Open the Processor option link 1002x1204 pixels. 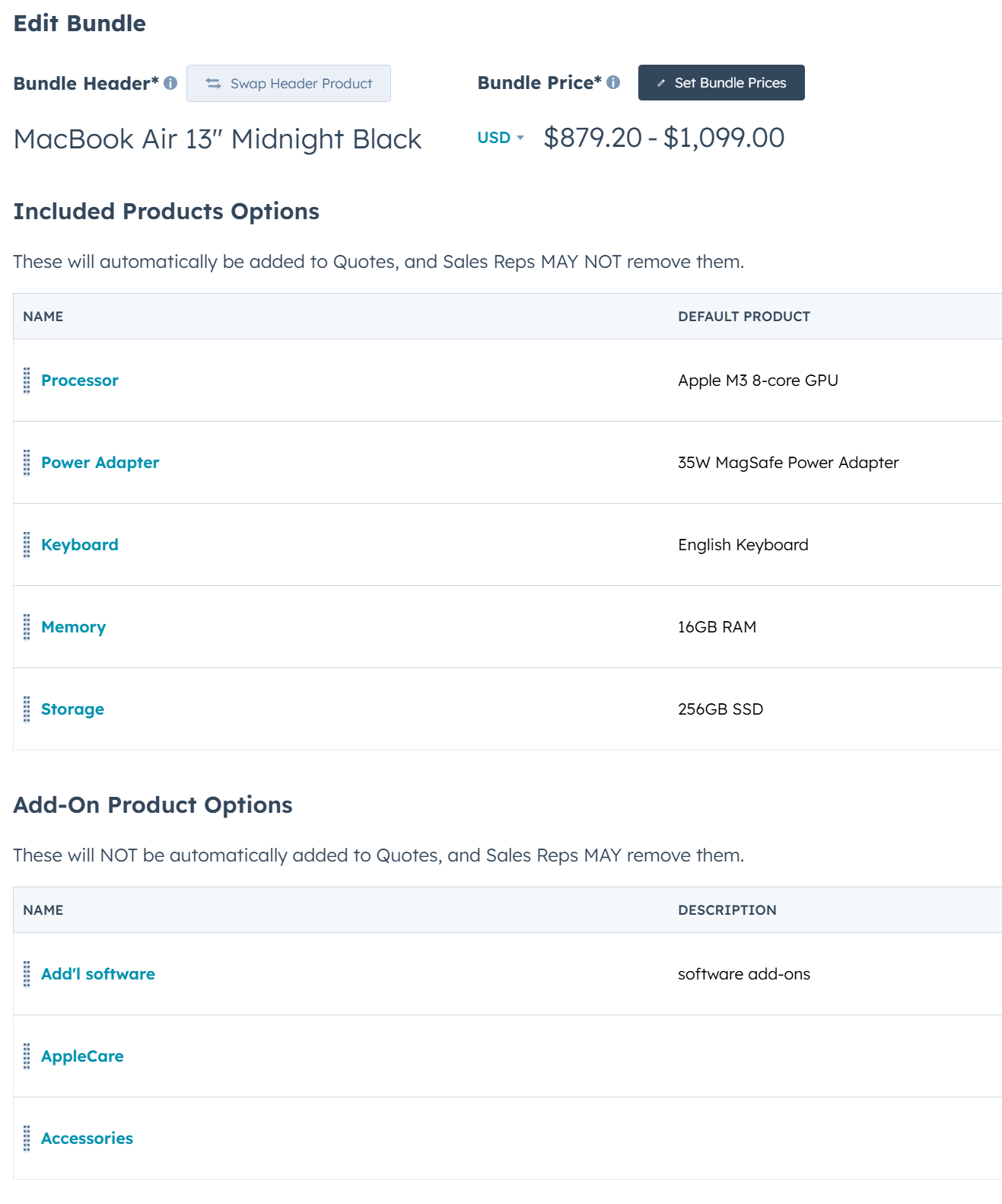[x=80, y=381]
